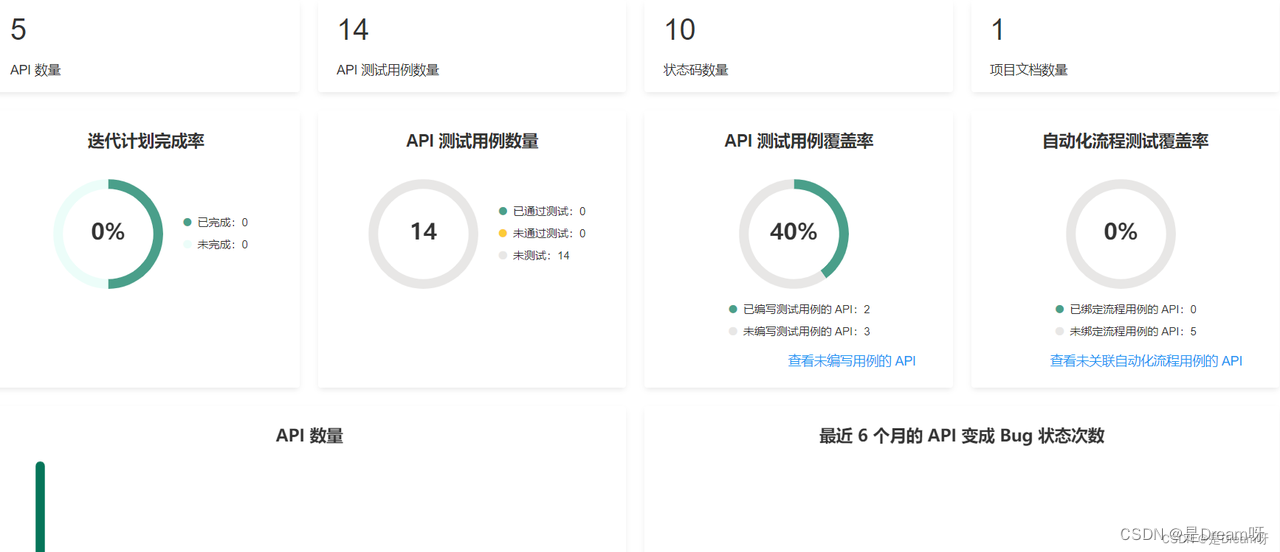Screen dimensions: 1280x552
Task: Click the label '项目文档数量'
Action: (x=1029, y=70)
